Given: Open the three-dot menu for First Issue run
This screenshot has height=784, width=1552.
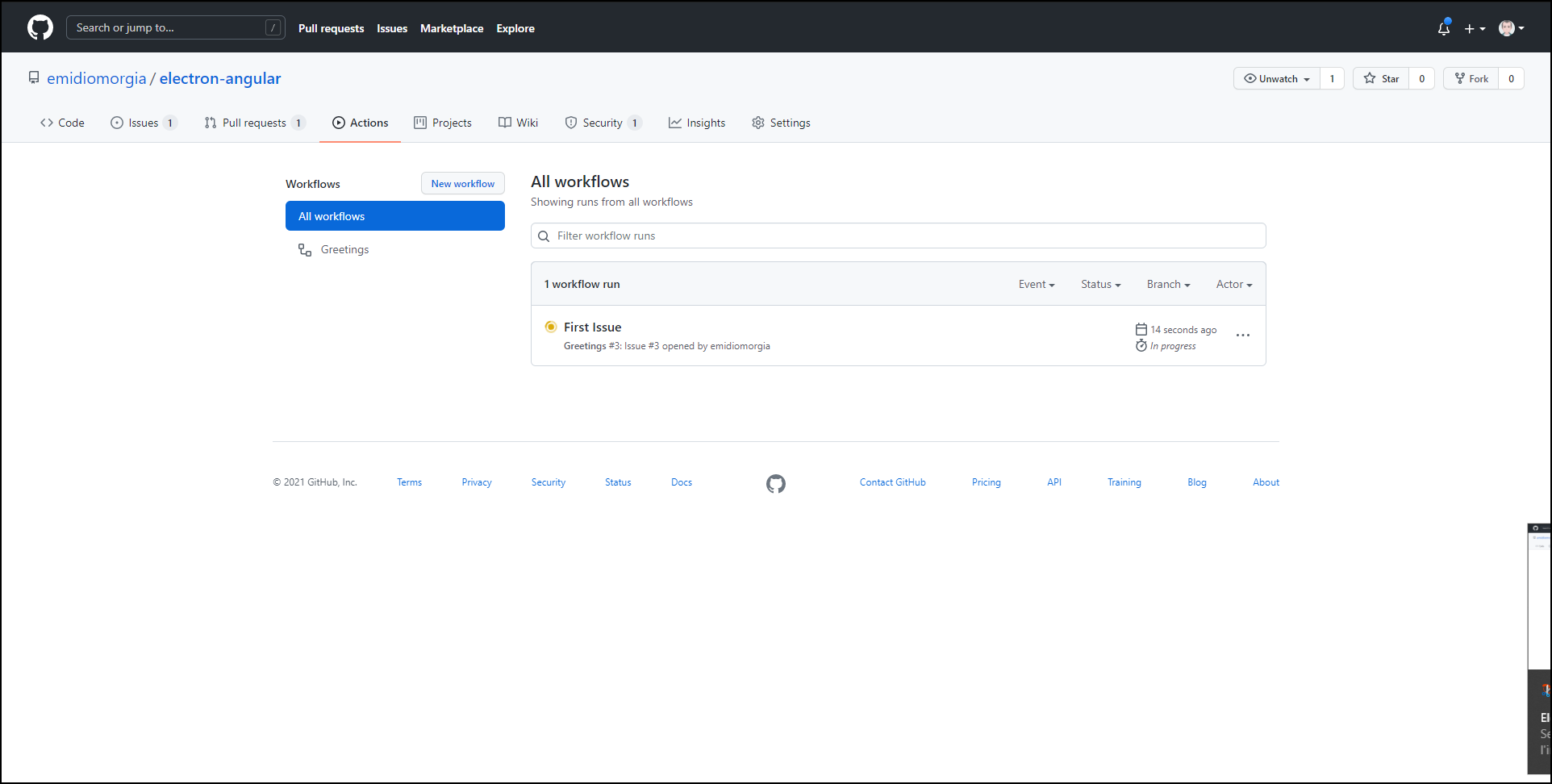Looking at the screenshot, I should pos(1242,336).
